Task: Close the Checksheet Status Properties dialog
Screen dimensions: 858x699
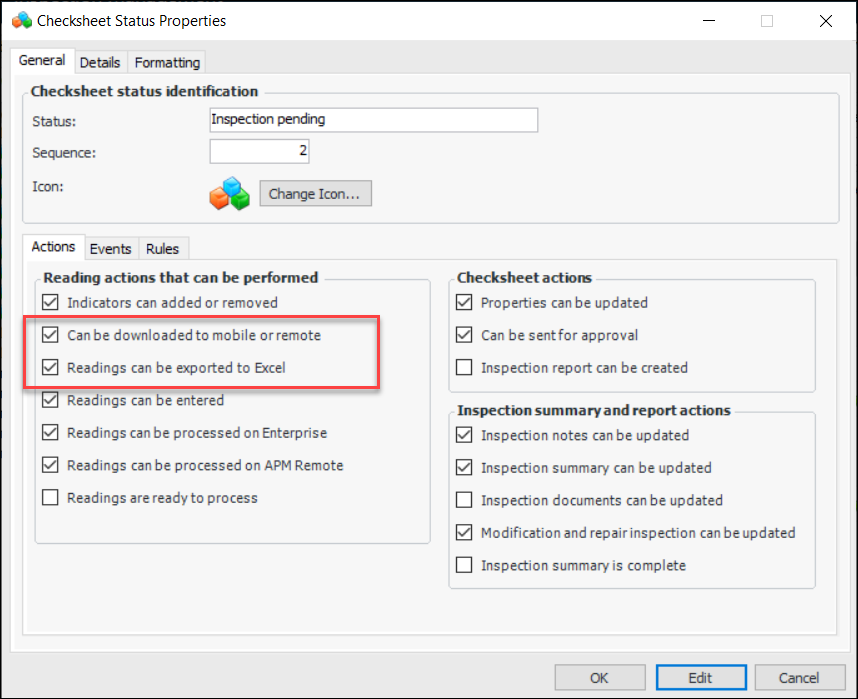Action: pyautogui.click(x=825, y=20)
